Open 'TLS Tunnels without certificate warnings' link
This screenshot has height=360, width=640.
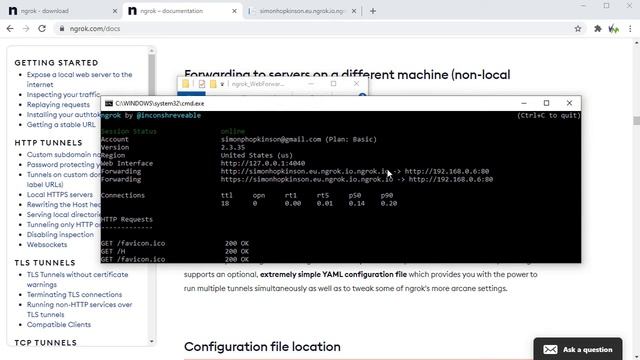[x=78, y=280]
